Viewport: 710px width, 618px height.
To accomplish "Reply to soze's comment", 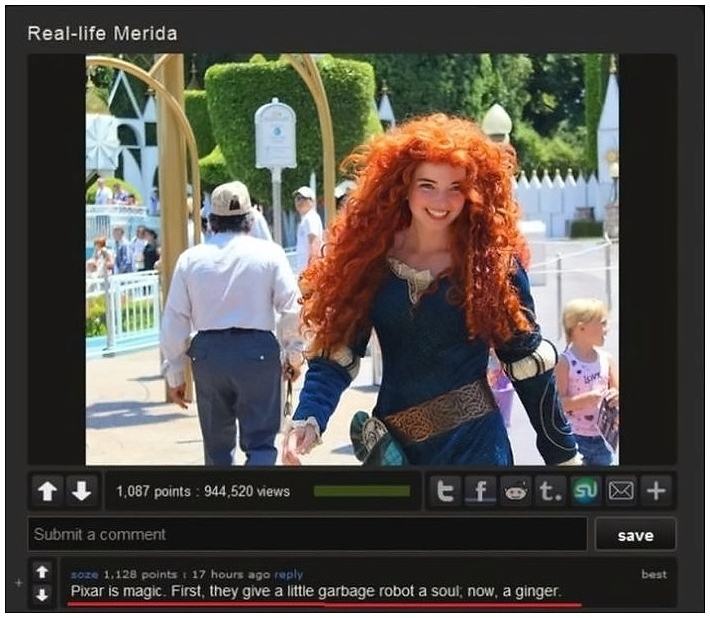I will (x=288, y=575).
